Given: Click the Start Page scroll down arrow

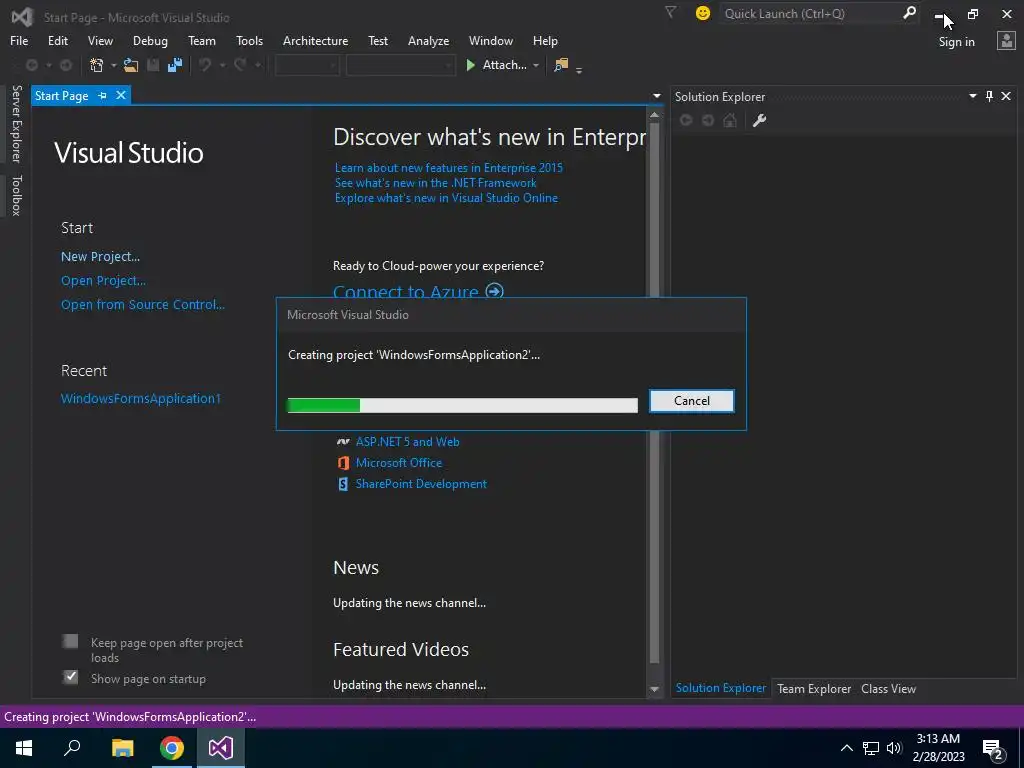Looking at the screenshot, I should [654, 689].
